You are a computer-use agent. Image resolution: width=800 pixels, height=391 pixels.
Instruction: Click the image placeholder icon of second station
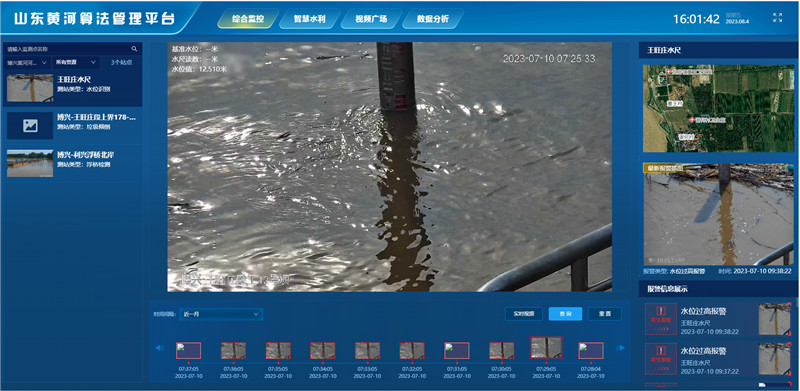point(30,126)
